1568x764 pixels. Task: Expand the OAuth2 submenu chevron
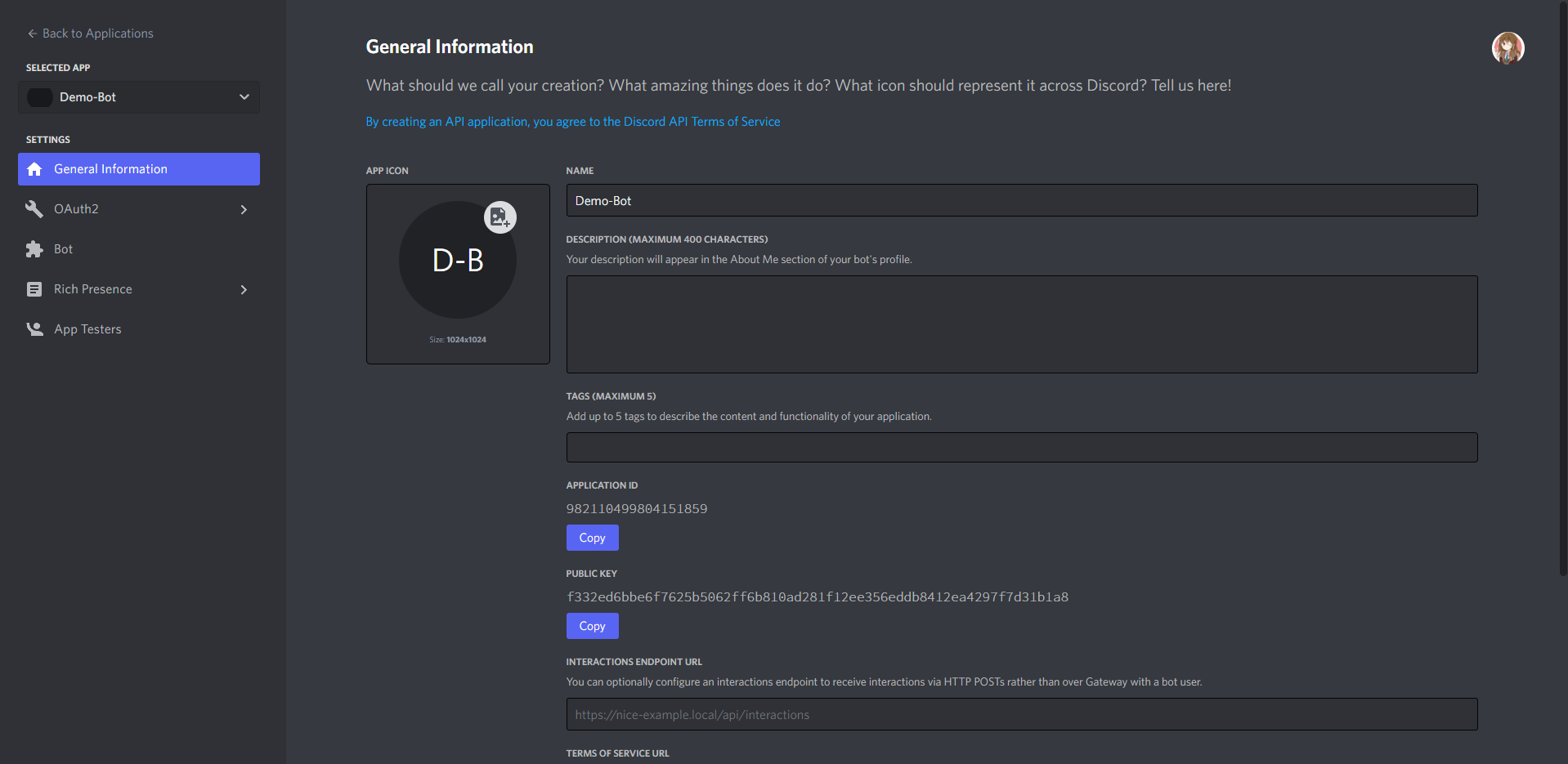click(244, 209)
